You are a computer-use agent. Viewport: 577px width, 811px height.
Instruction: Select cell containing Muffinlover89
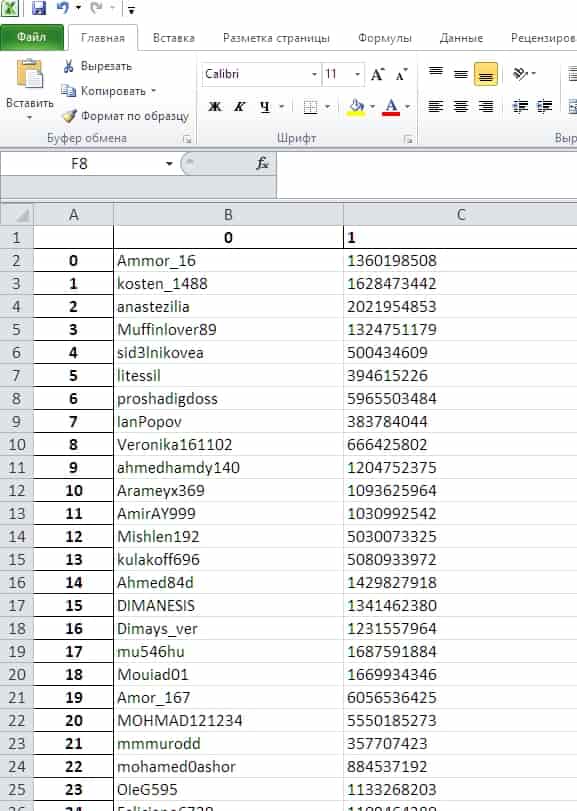[x=228, y=329]
